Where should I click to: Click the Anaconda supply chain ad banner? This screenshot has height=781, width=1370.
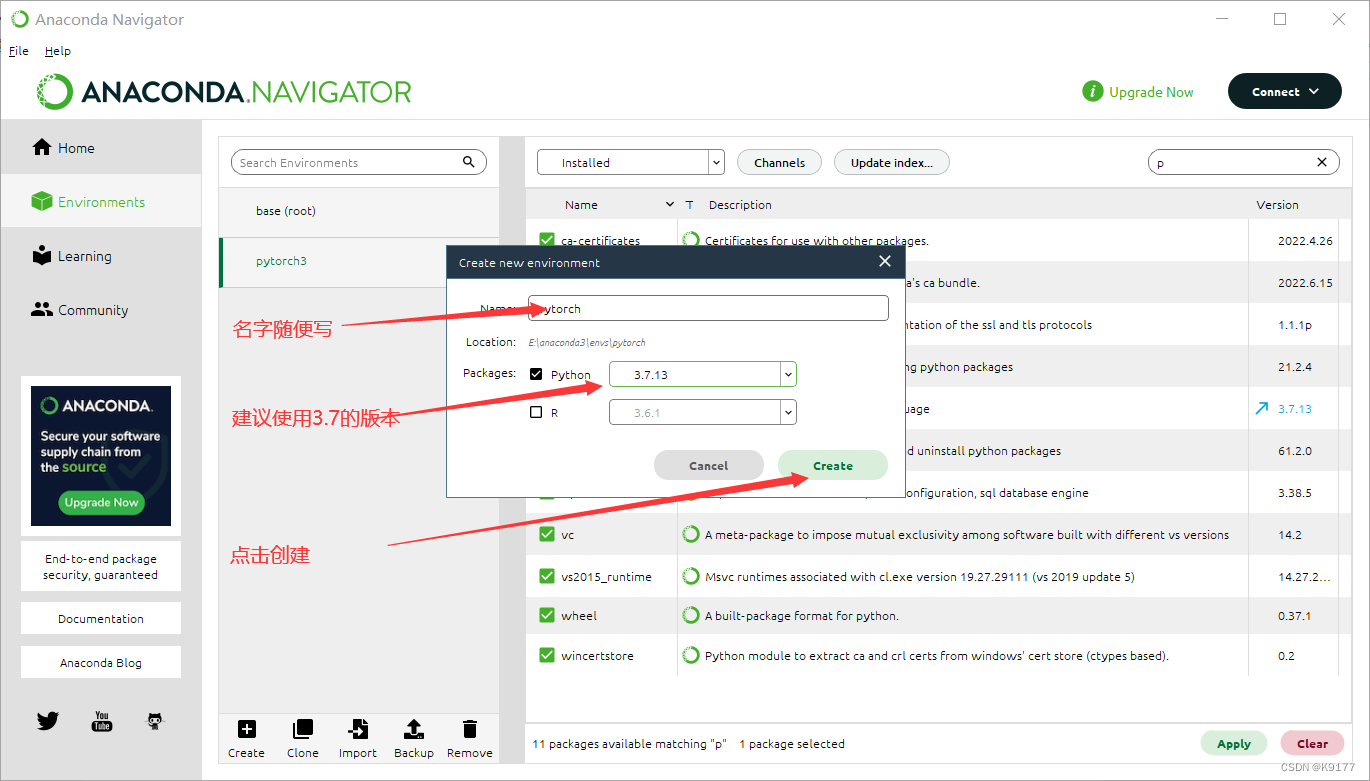[x=101, y=455]
